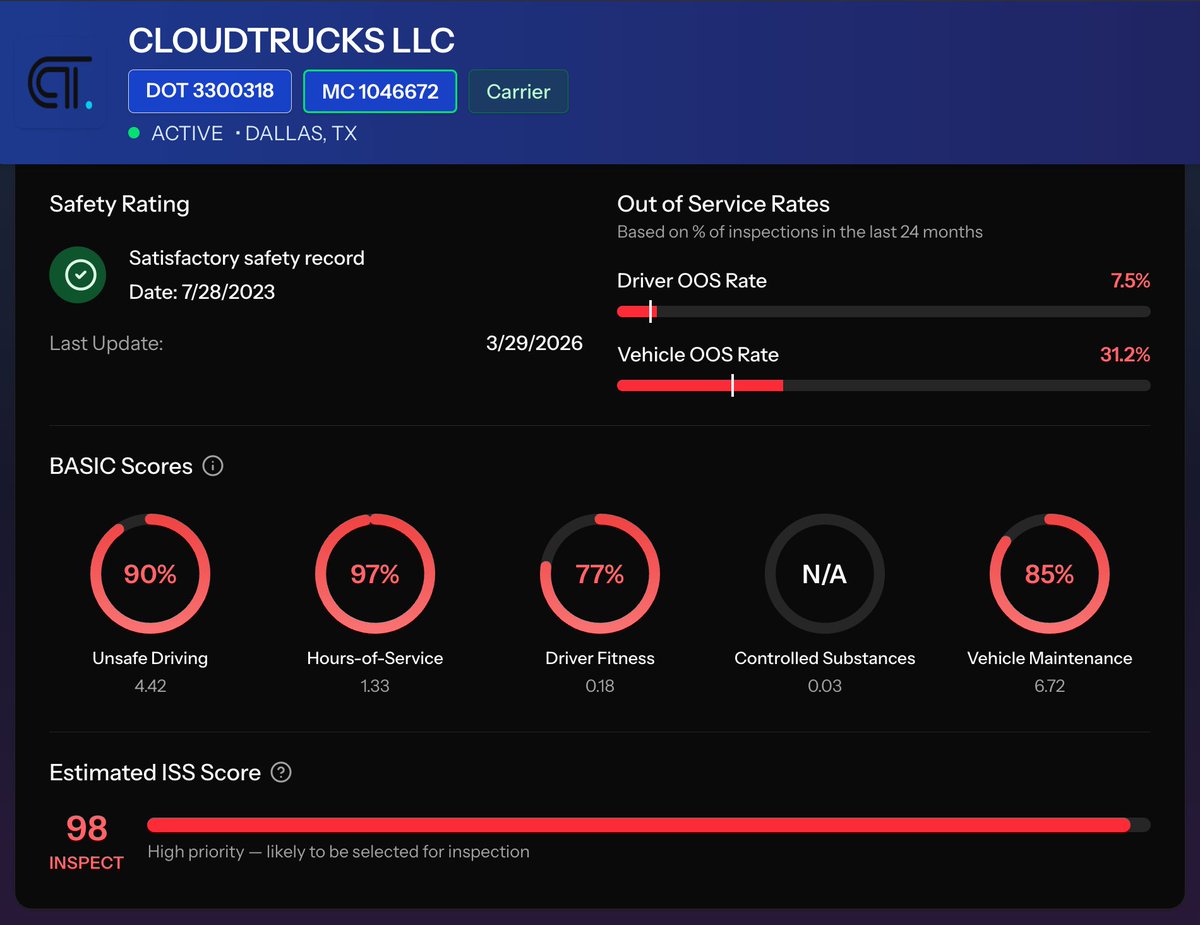The width and height of the screenshot is (1200, 925).
Task: Click the INSPECT recommendation label
Action: (87, 863)
